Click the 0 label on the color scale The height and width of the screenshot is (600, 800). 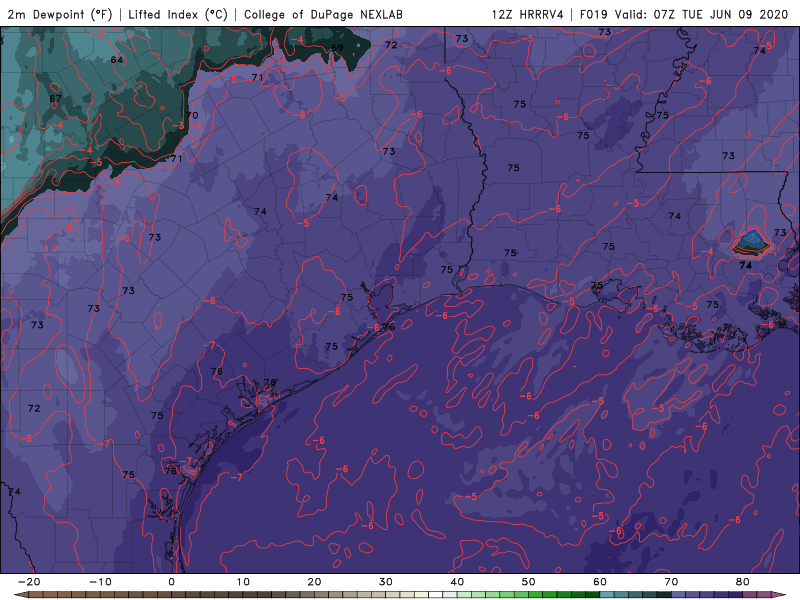(171, 582)
